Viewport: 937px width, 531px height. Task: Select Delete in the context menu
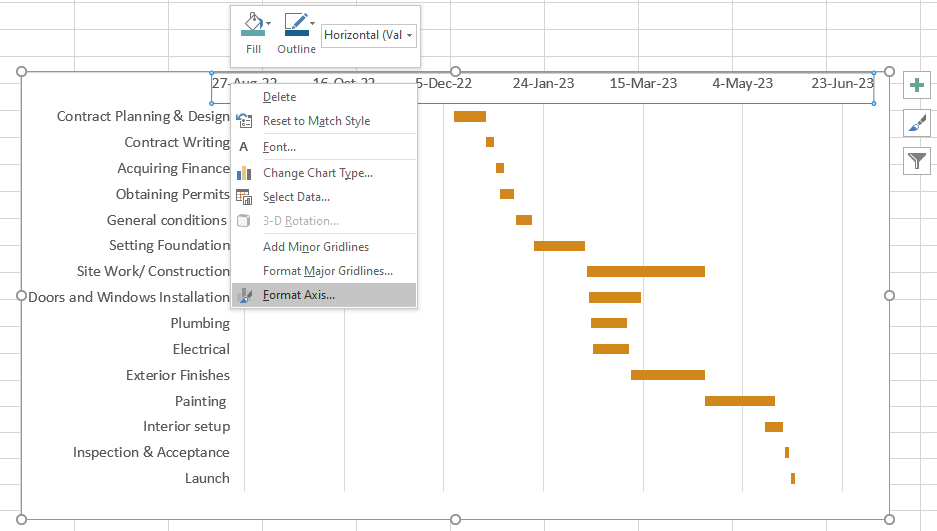(279, 97)
